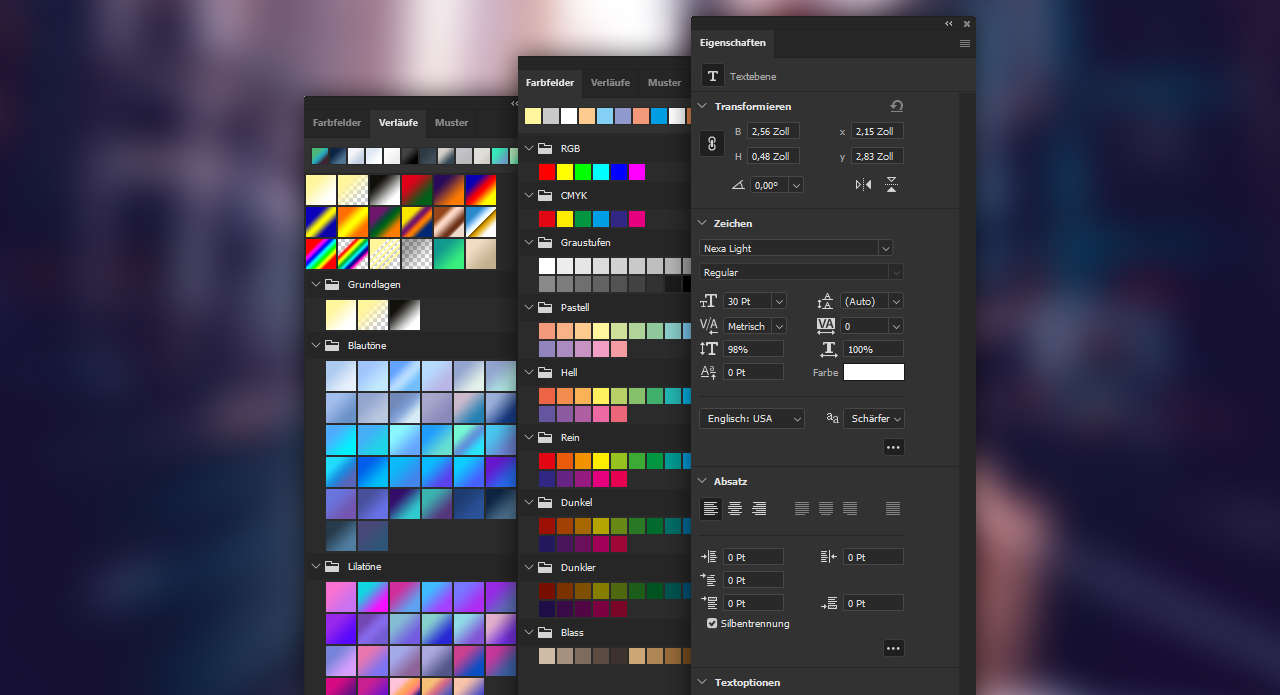Click the vertical scale icon beside 98%

(x=709, y=349)
